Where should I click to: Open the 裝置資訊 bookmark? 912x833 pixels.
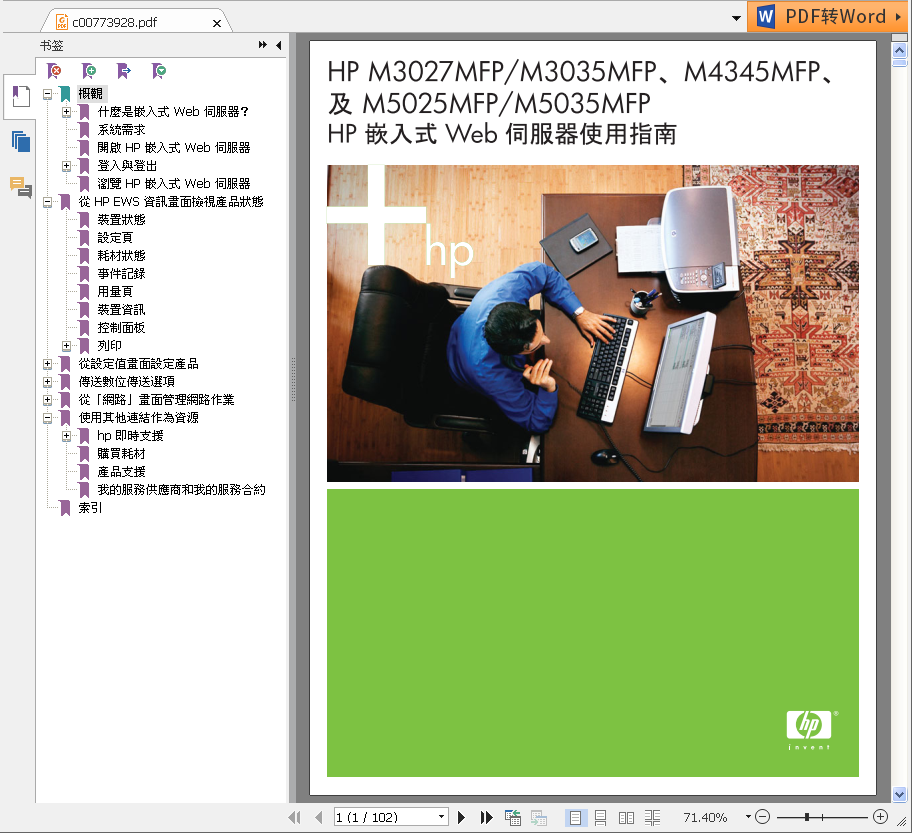click(121, 310)
